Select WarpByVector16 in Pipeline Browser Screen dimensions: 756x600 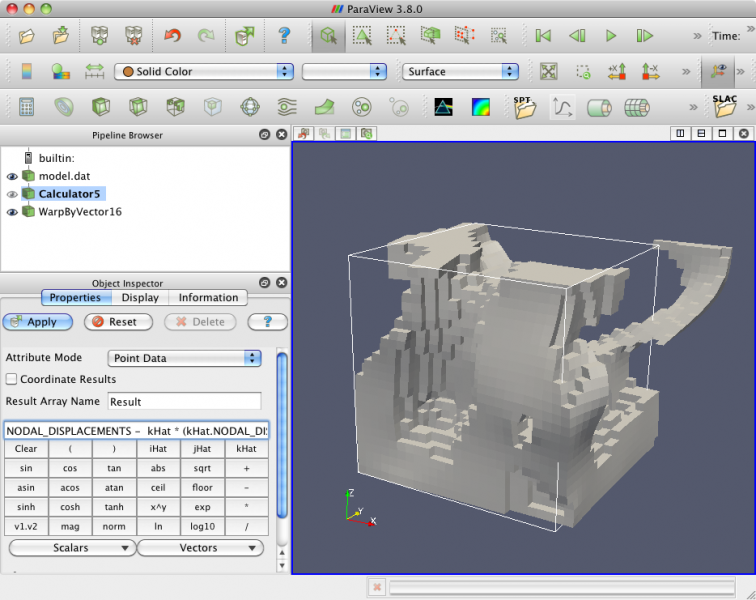pyautogui.click(x=80, y=212)
